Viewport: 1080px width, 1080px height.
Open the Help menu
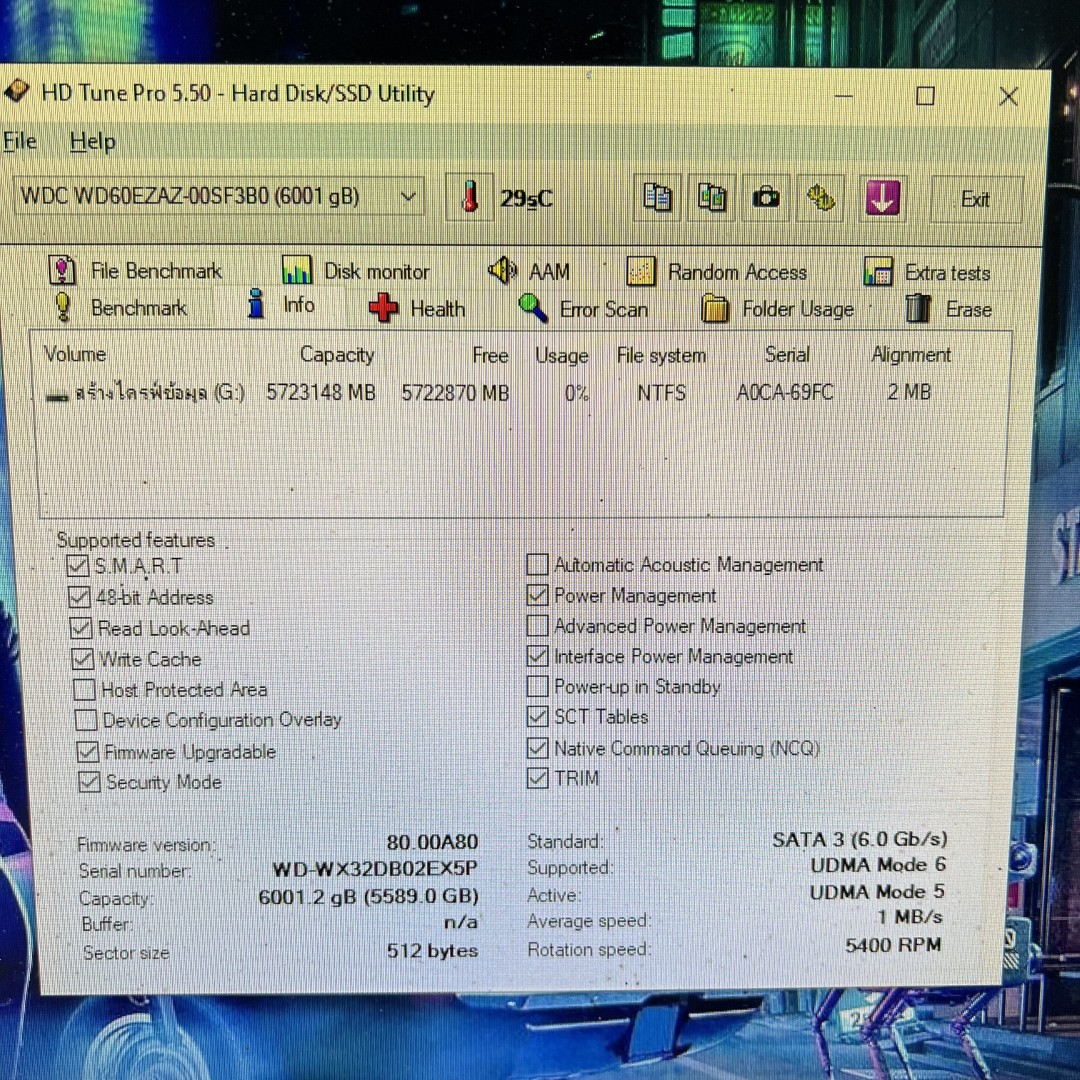pos(92,142)
